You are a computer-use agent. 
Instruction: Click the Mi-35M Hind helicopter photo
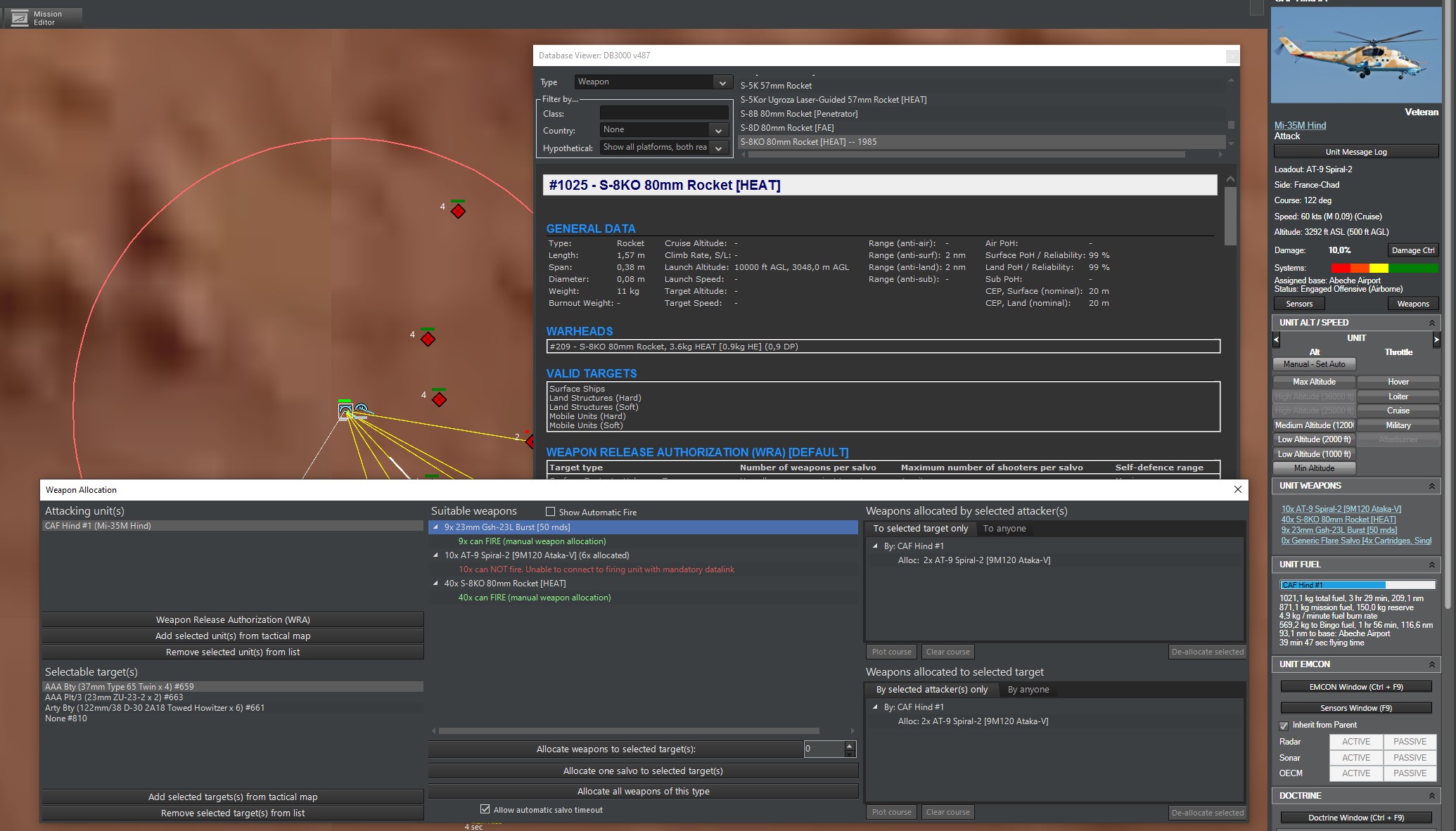(x=1355, y=55)
